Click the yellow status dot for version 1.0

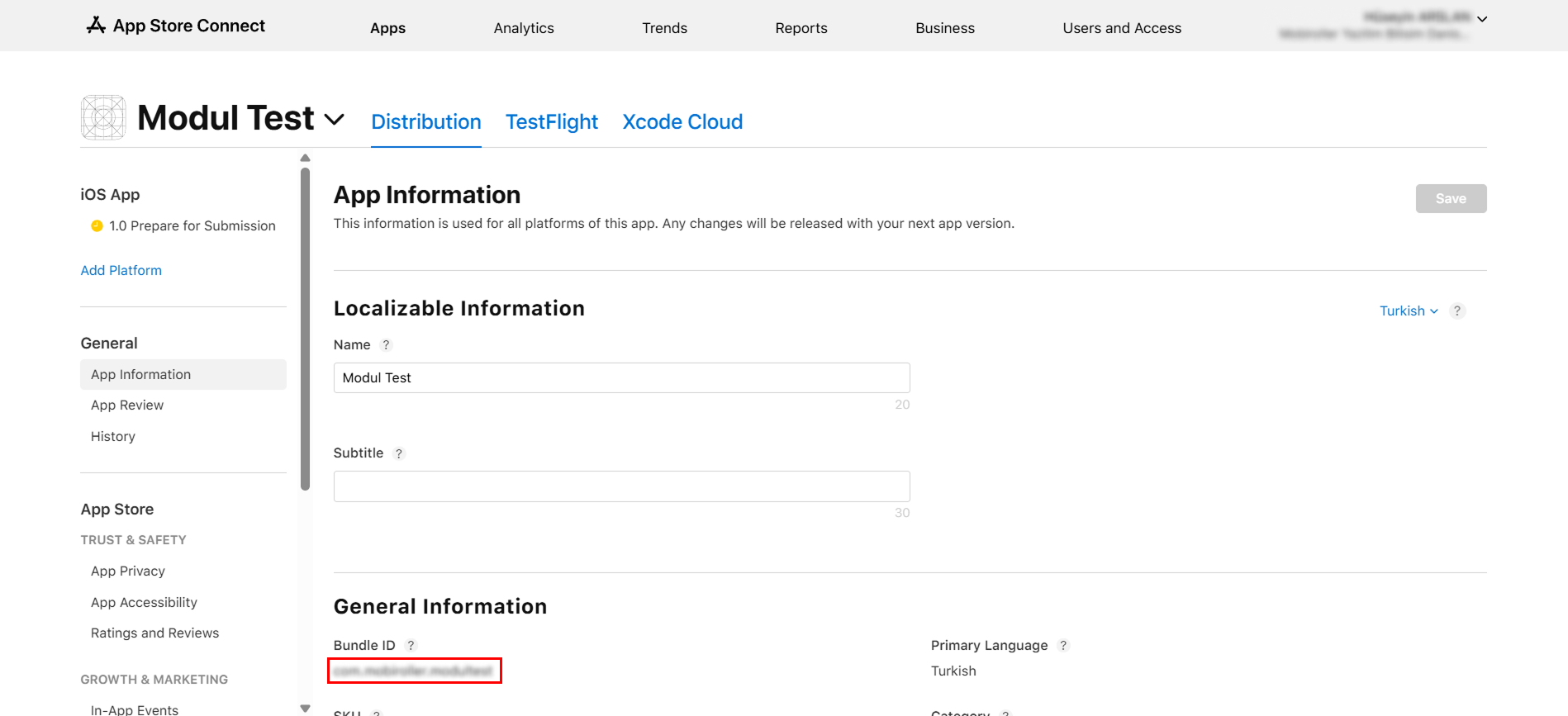tap(97, 226)
